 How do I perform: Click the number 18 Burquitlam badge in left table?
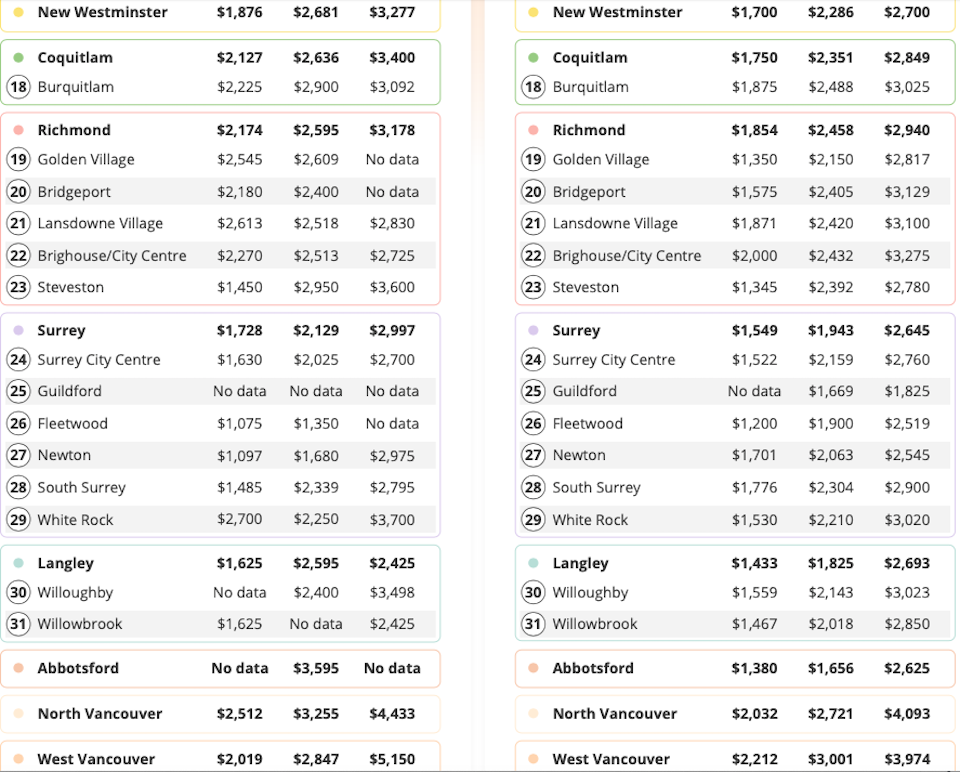click(18, 87)
